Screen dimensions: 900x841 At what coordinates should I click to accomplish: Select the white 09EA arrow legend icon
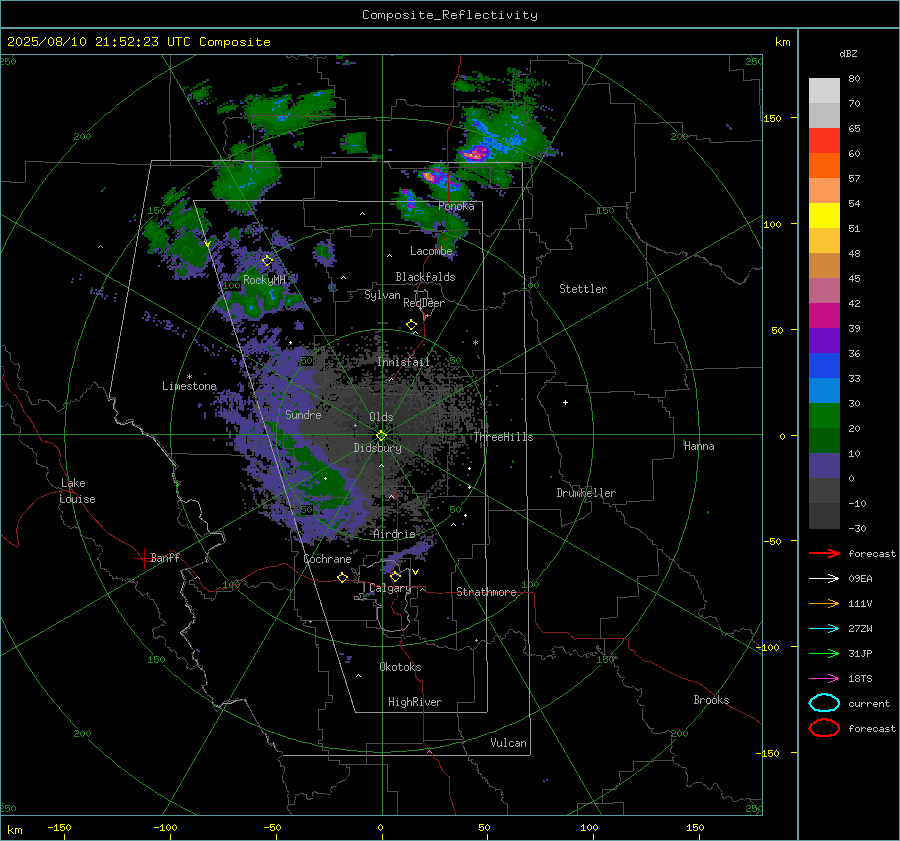[x=824, y=579]
